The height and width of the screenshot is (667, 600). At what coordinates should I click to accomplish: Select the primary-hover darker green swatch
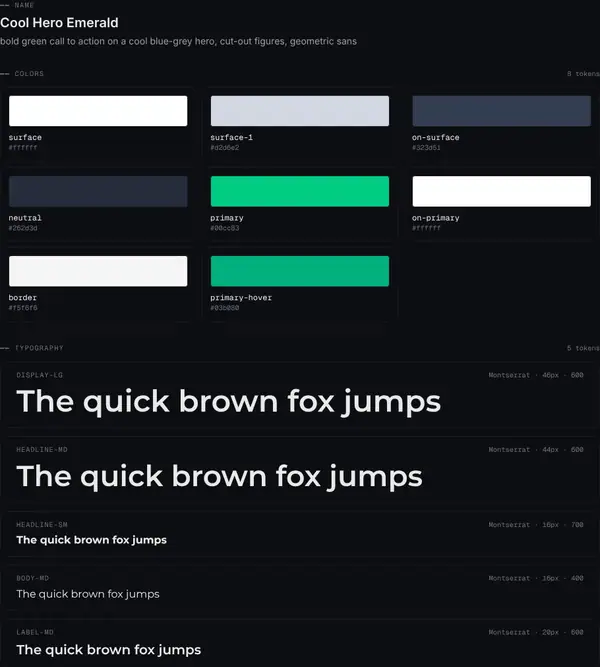(300, 271)
